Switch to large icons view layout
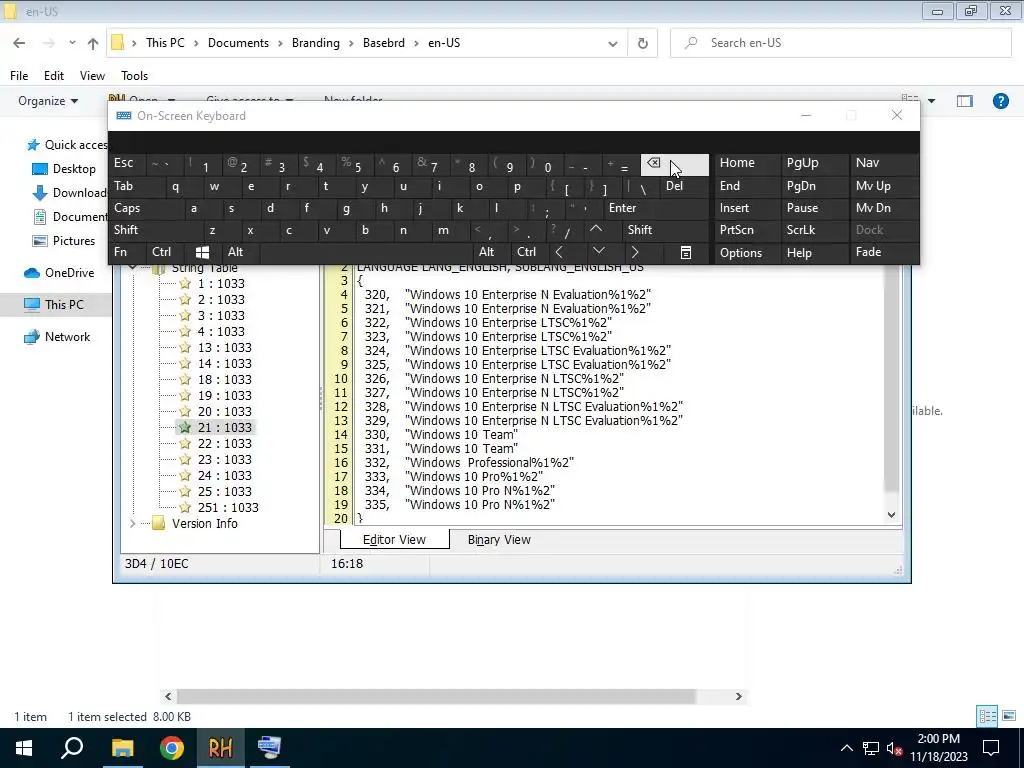This screenshot has width=1024, height=768. (x=1009, y=716)
